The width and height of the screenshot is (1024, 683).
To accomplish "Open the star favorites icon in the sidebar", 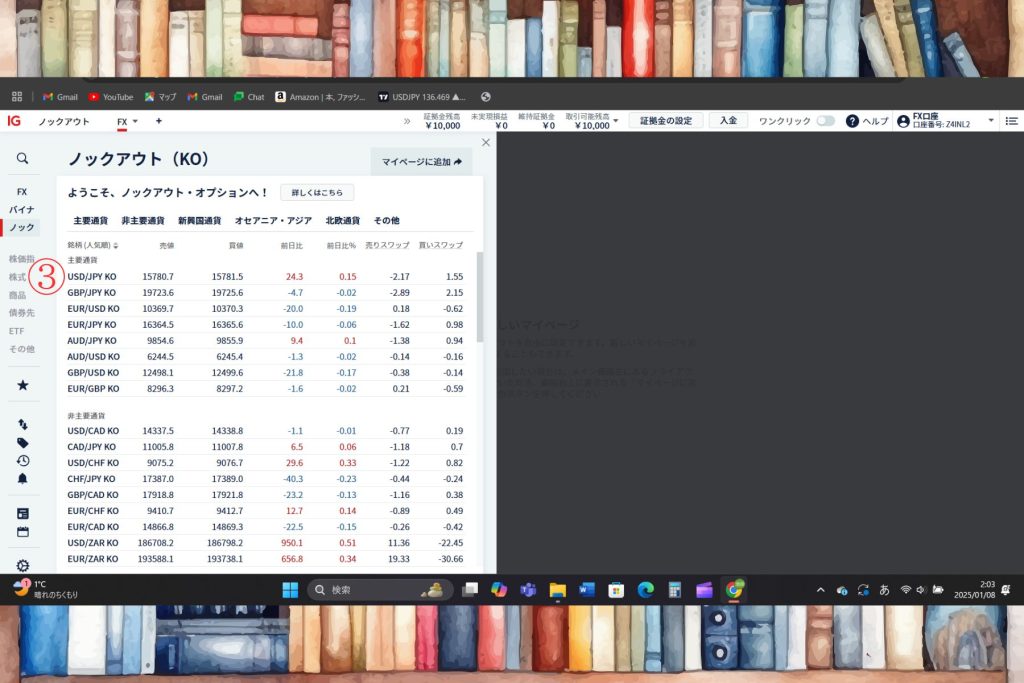I will point(22,384).
